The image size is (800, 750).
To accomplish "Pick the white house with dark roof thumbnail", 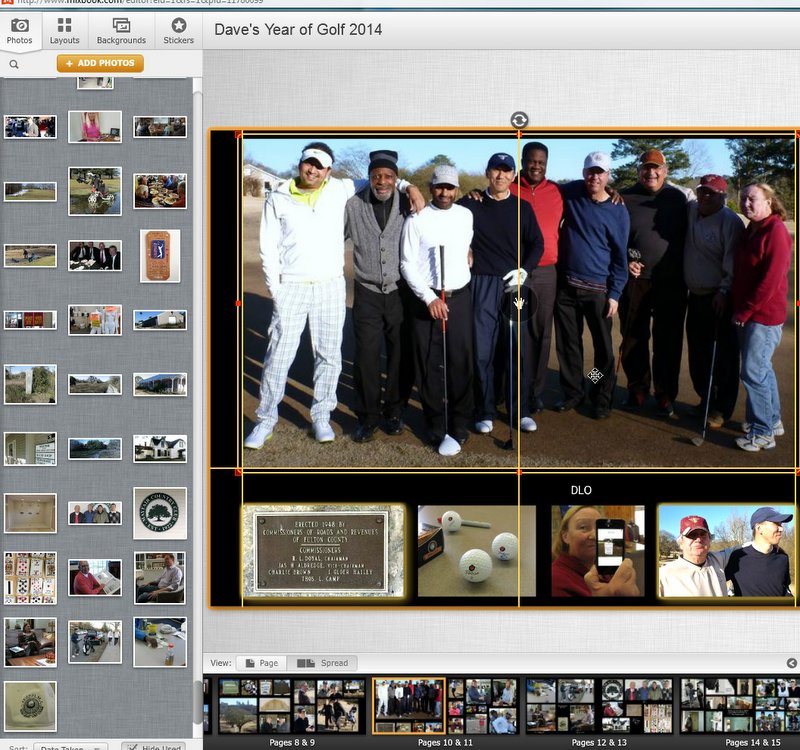I will (x=160, y=448).
